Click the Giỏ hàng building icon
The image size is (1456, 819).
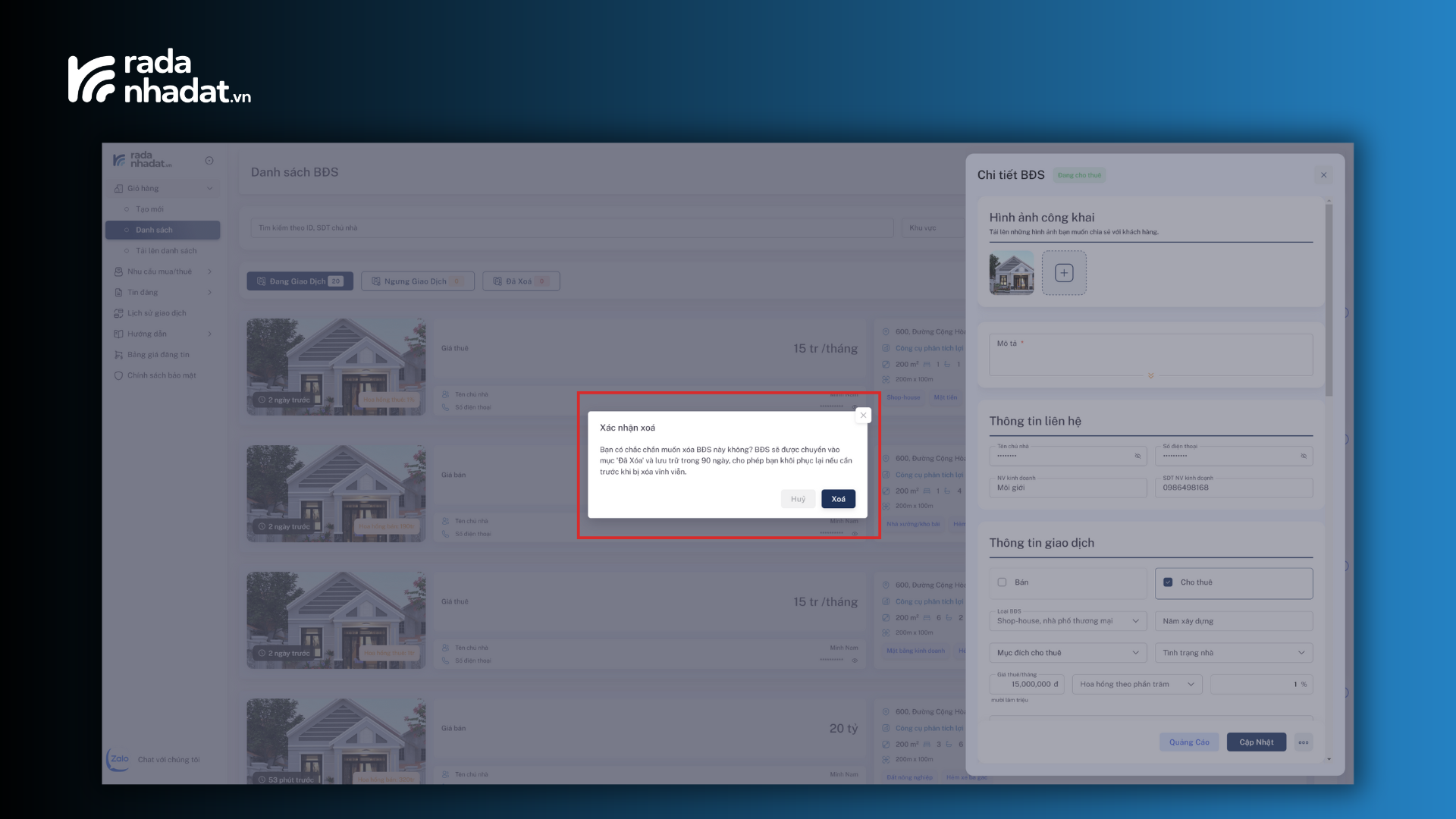118,188
